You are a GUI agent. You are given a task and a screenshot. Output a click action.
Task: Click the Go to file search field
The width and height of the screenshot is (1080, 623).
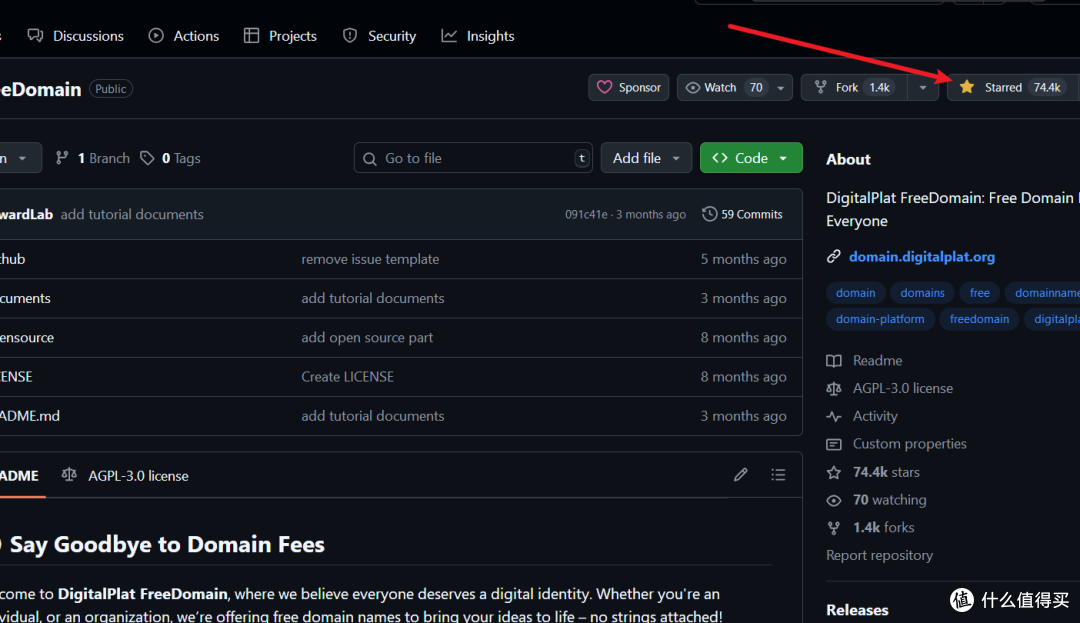473,158
